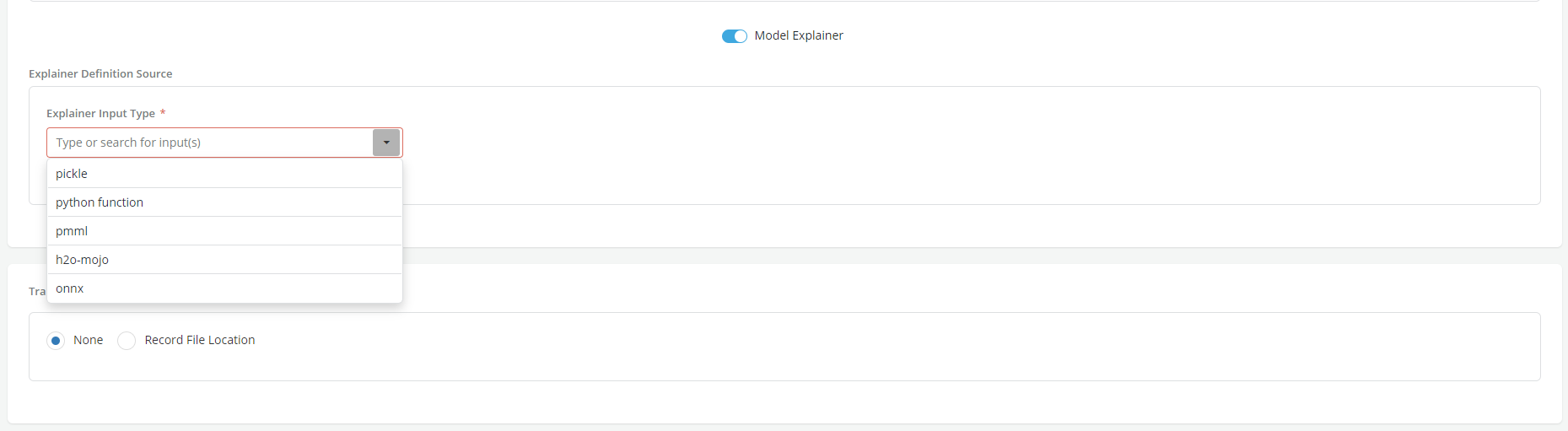Viewport: 1568px width, 431px height.
Task: Click the "None" radio label text
Action: point(88,340)
